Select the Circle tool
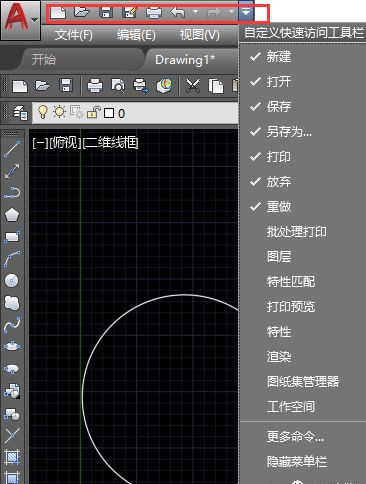Screen dimensions: 366x484 12,280
